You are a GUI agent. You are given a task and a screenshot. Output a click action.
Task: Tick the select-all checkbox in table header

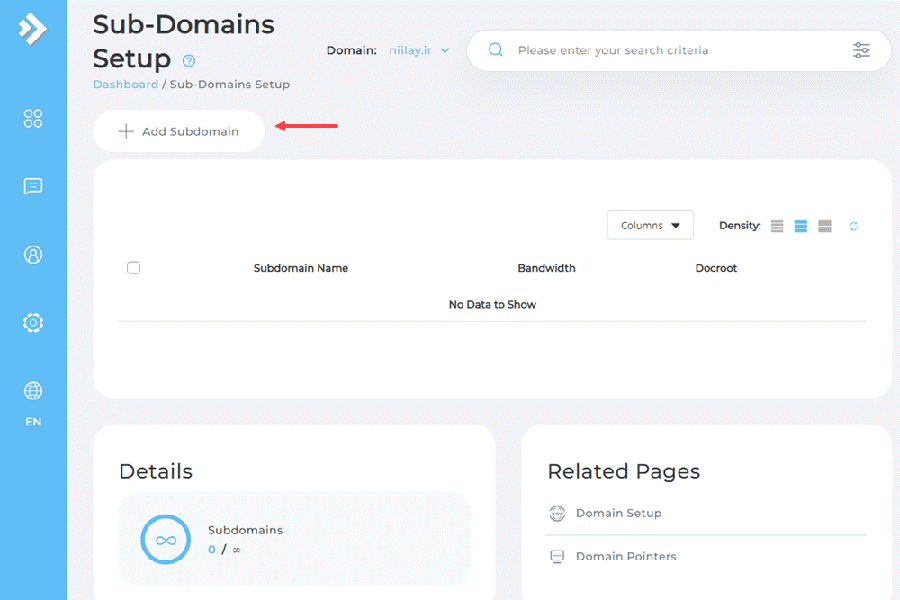click(x=134, y=268)
